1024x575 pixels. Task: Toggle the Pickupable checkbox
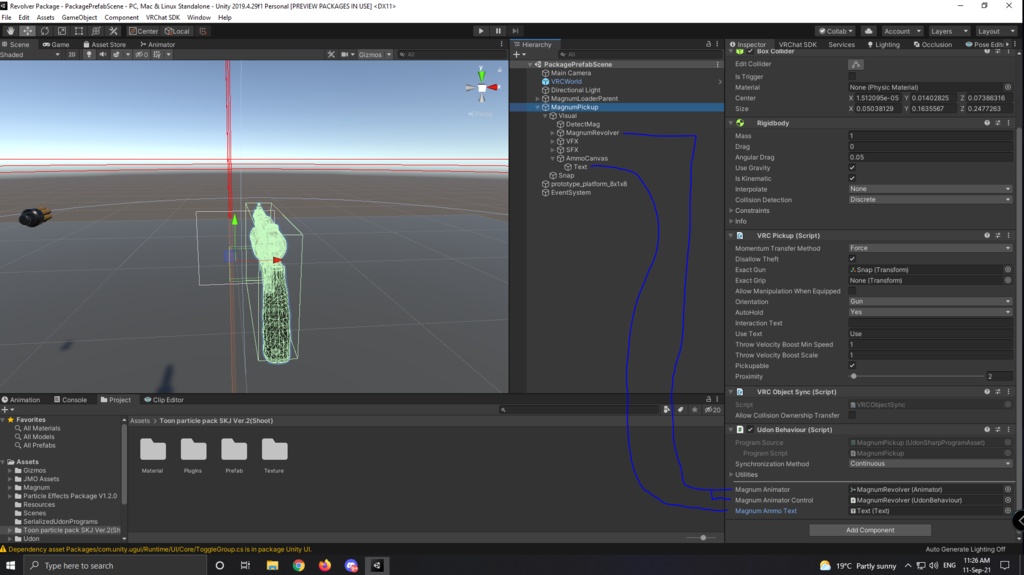(x=852, y=366)
